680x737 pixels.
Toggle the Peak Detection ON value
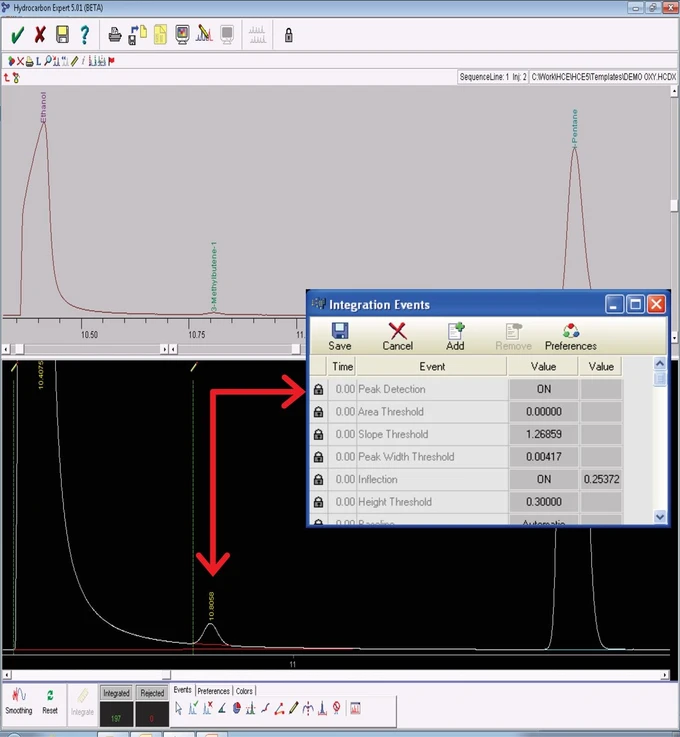pos(543,389)
